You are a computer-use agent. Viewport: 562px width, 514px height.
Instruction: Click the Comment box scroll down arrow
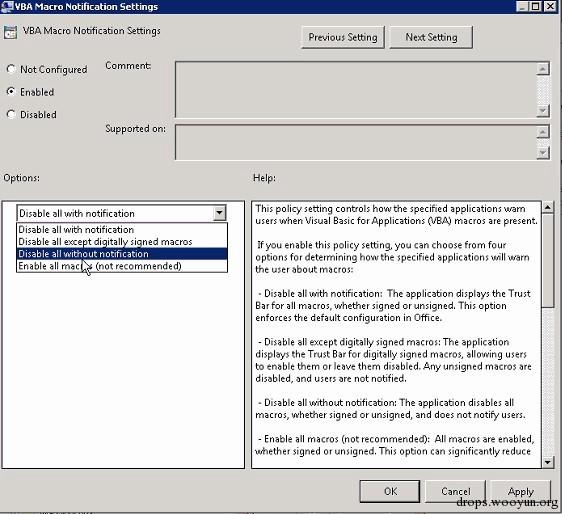point(543,110)
